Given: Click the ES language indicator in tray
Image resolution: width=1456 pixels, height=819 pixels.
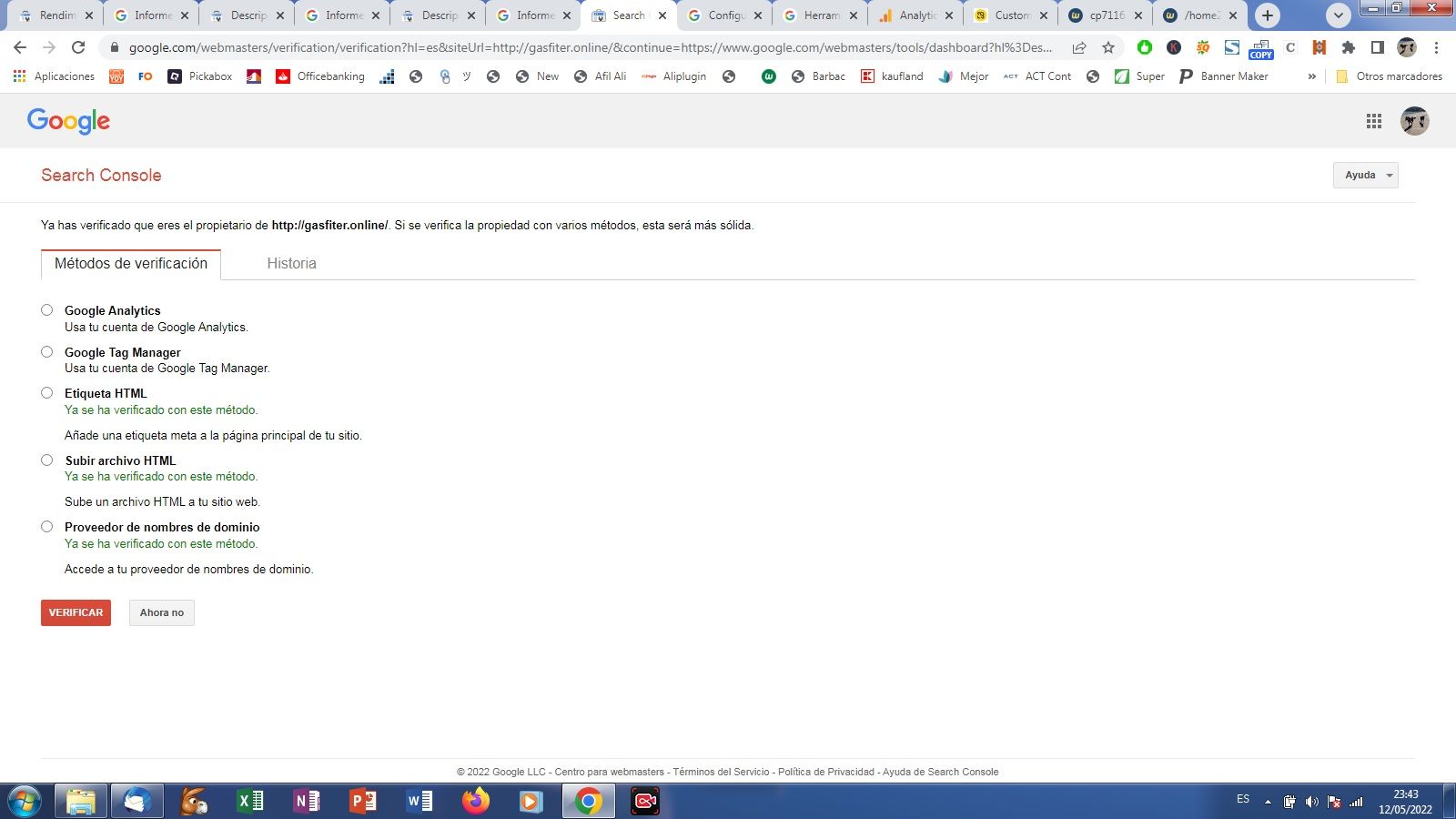Looking at the screenshot, I should (x=1243, y=799).
